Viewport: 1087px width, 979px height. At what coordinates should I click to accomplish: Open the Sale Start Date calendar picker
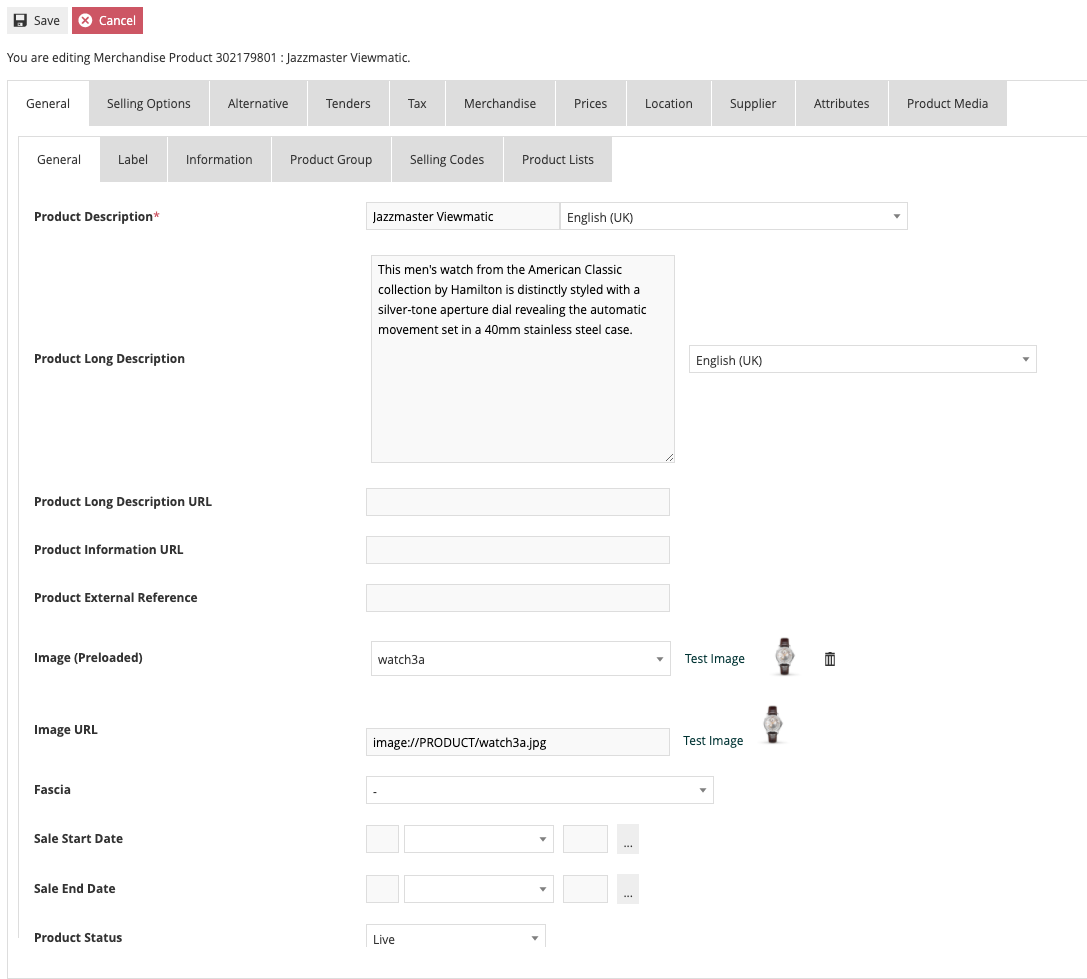pos(627,839)
